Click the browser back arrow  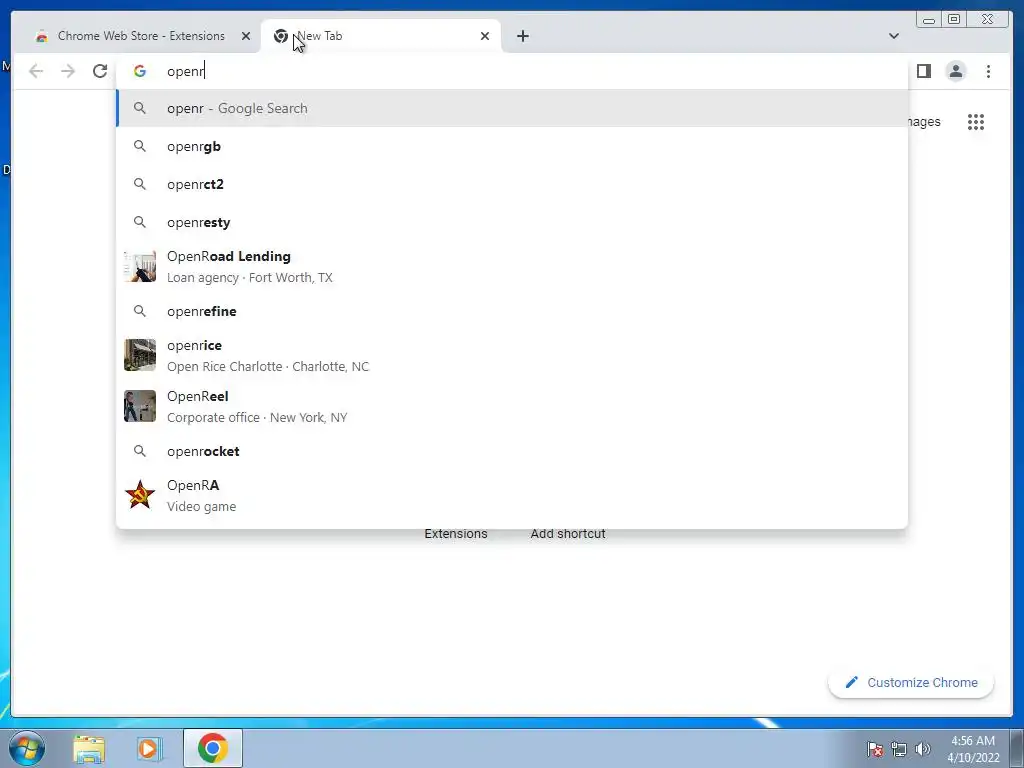coord(36,71)
